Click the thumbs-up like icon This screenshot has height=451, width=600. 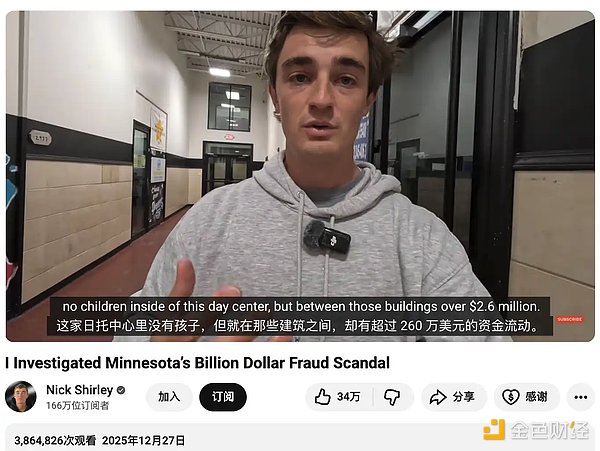[322, 397]
